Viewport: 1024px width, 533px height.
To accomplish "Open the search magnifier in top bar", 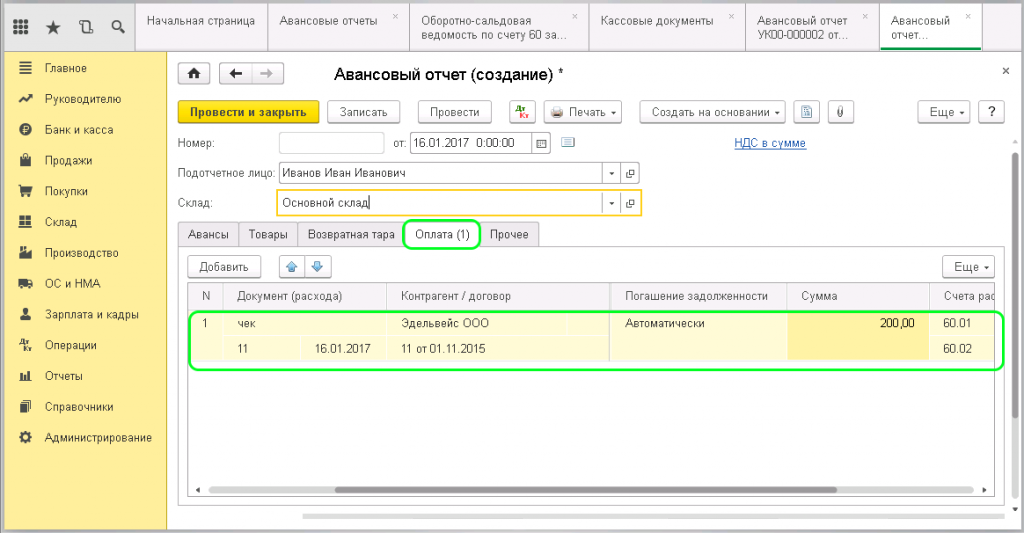I will point(118,27).
